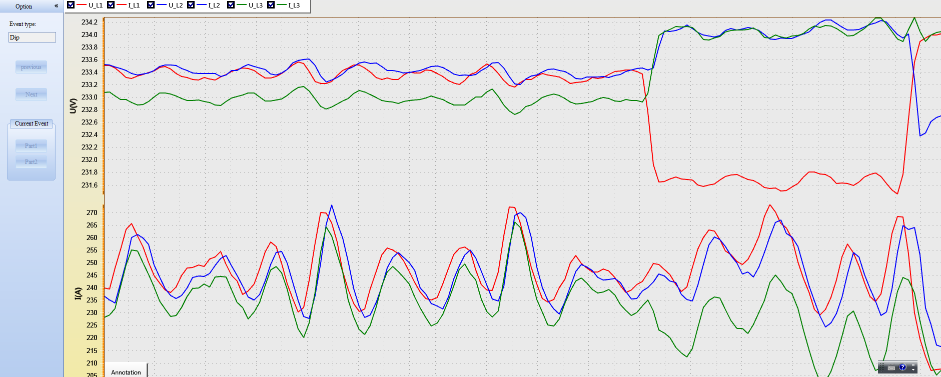Hide the U_L3 trace via checkbox

pos(232,5)
